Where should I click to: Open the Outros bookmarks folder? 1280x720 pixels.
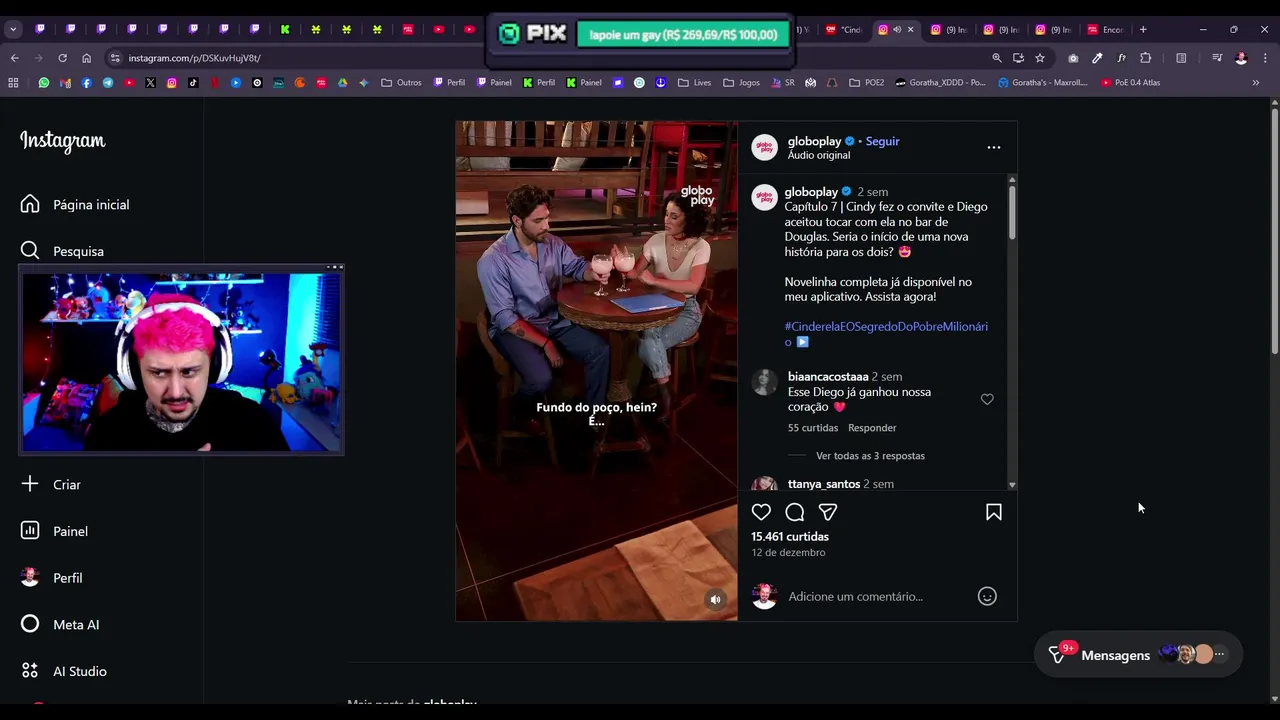(401, 83)
